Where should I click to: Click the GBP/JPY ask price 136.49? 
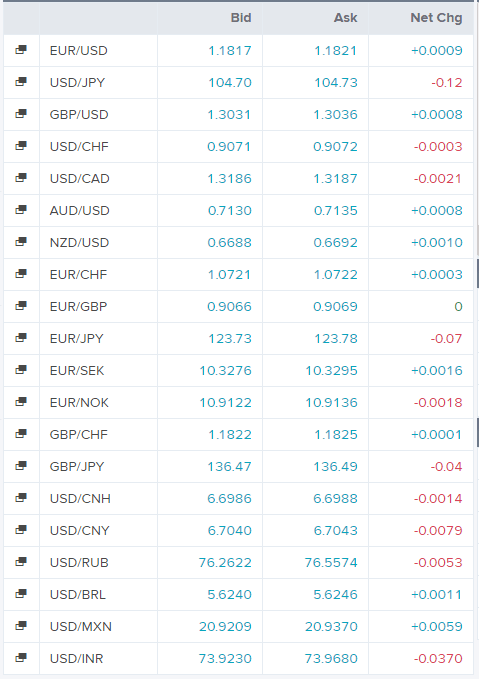(x=336, y=466)
